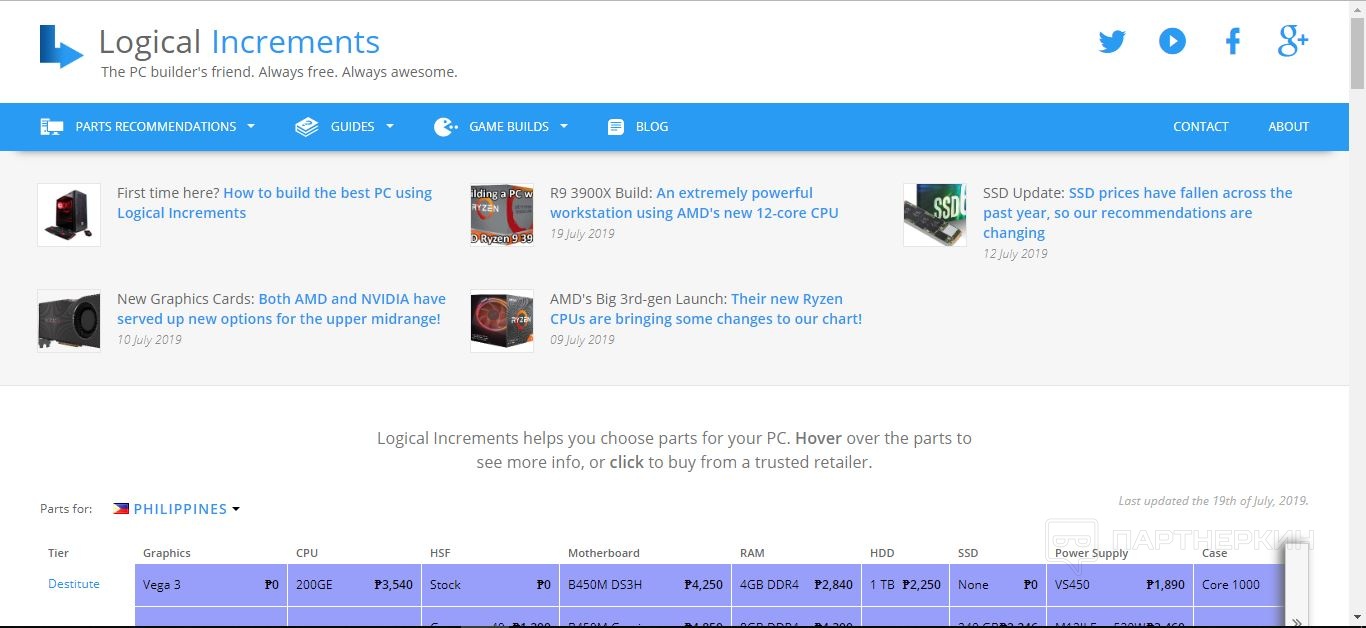Screen dimensions: 1366x628
Task: Visit the Facebook page icon
Action: (1233, 41)
